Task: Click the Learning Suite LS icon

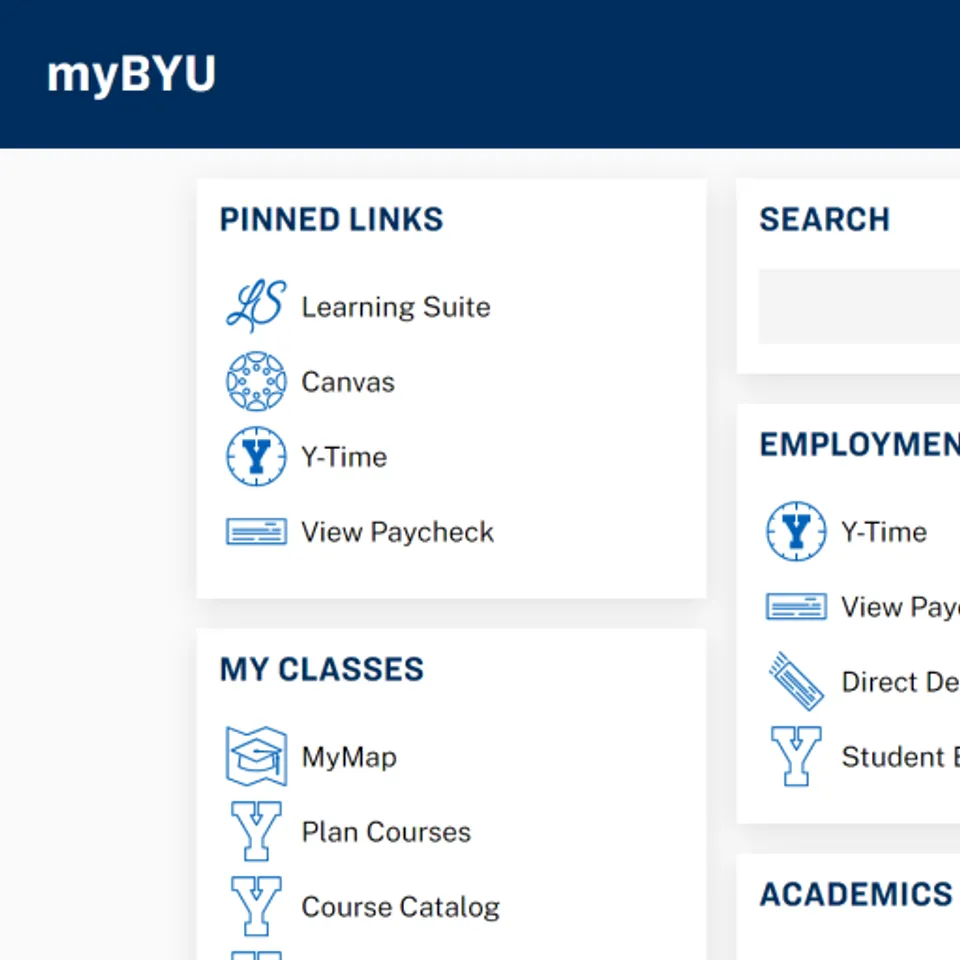Action: [x=256, y=306]
